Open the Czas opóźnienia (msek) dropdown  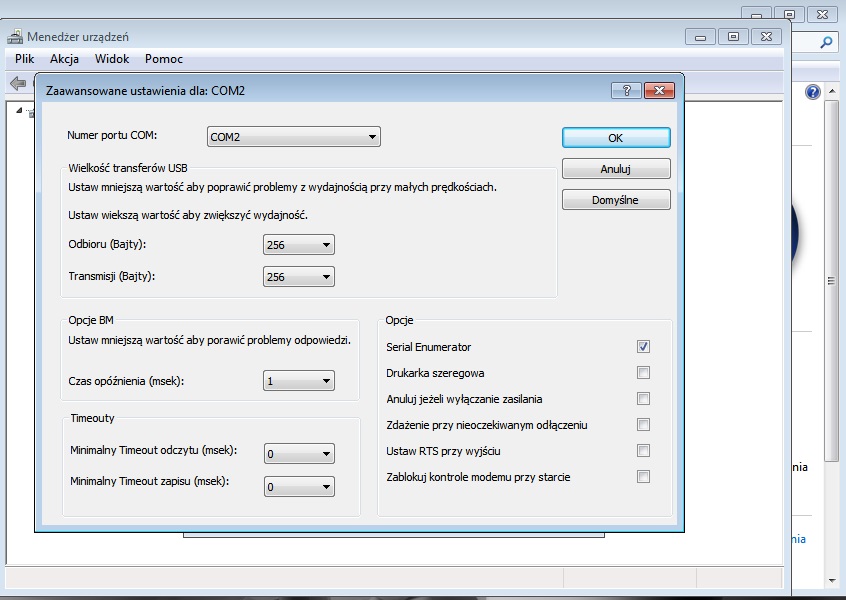tap(298, 380)
